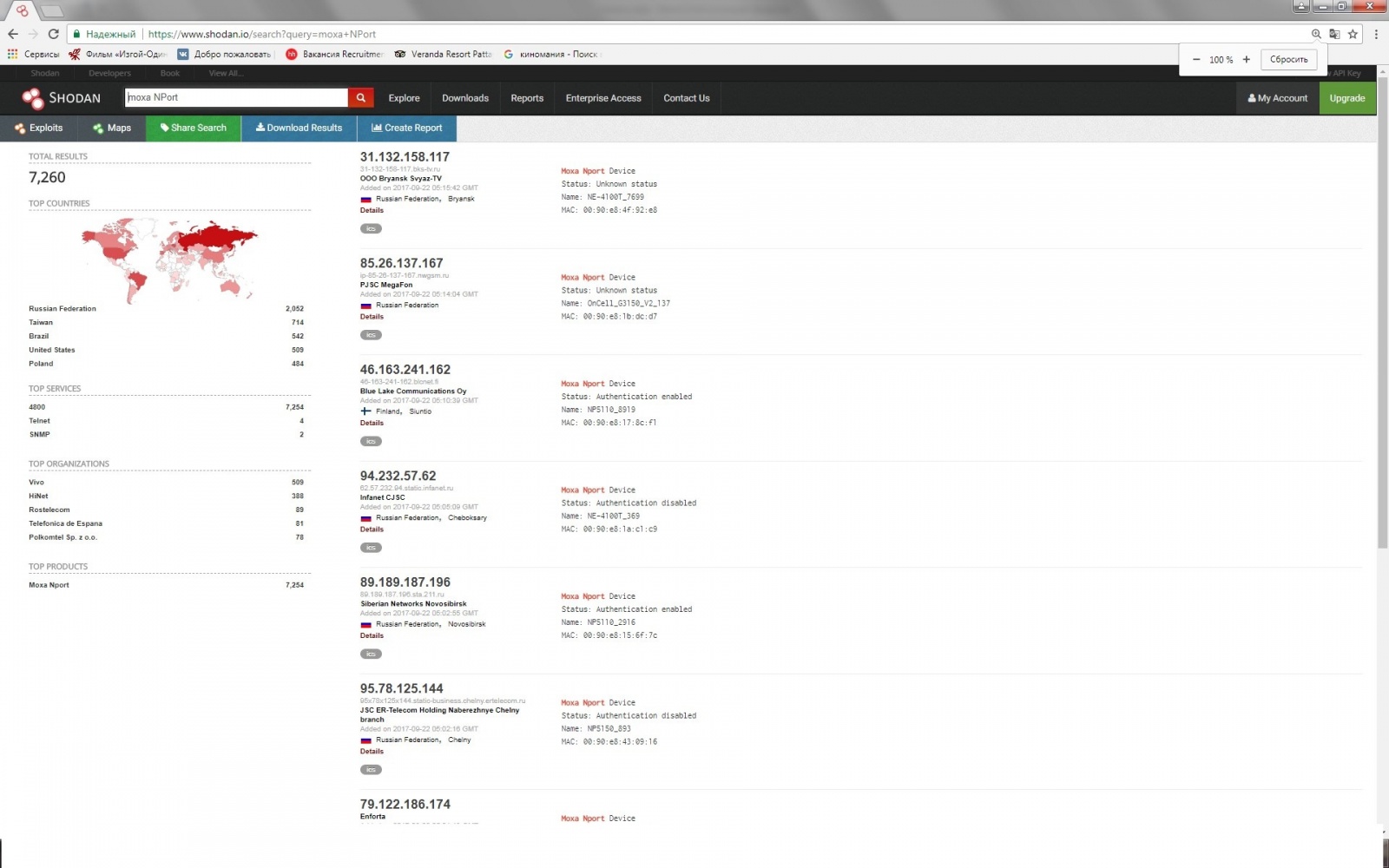This screenshot has height=868, width=1389.
Task: Open Details for OOO Bryansk Svyaz-TV result
Action: click(372, 210)
